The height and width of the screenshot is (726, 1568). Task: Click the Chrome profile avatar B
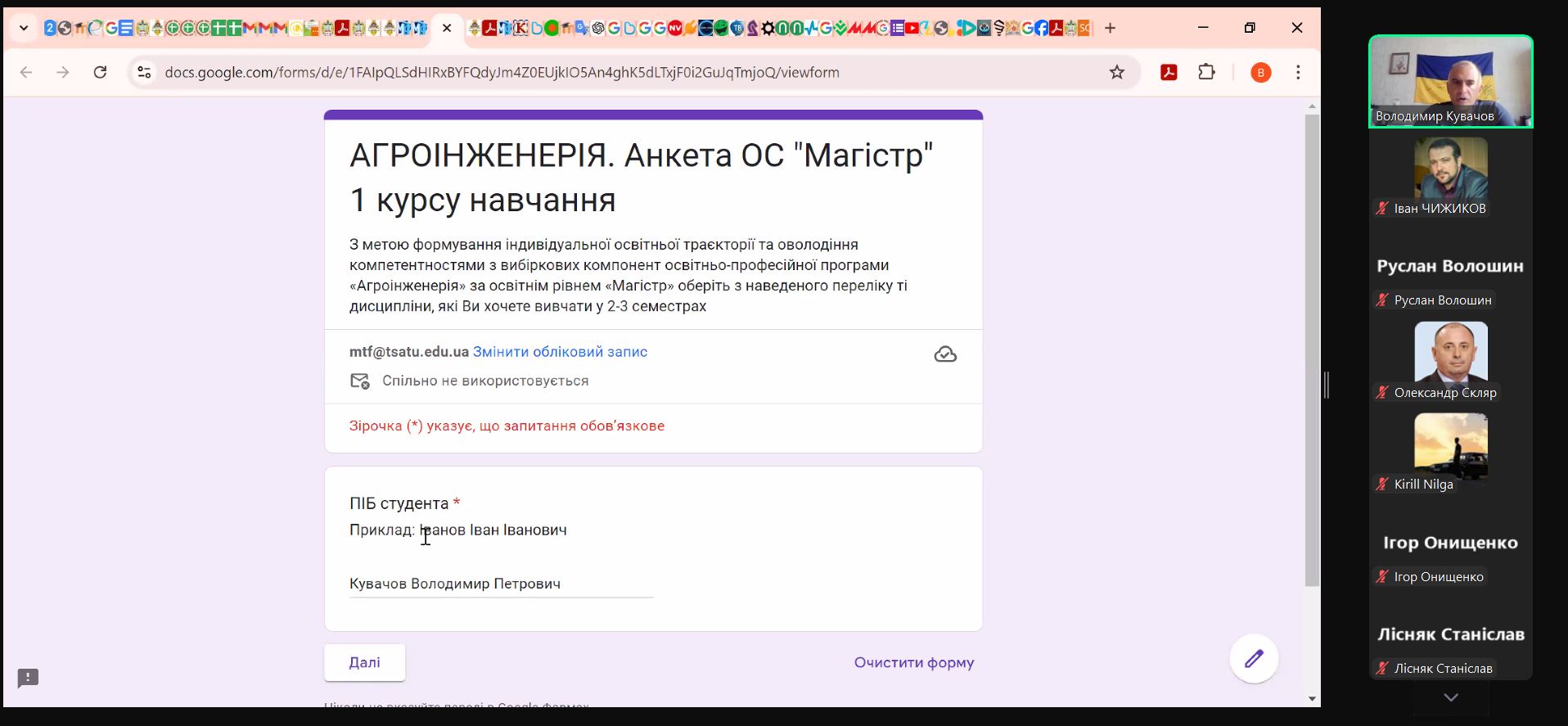pyautogui.click(x=1260, y=72)
